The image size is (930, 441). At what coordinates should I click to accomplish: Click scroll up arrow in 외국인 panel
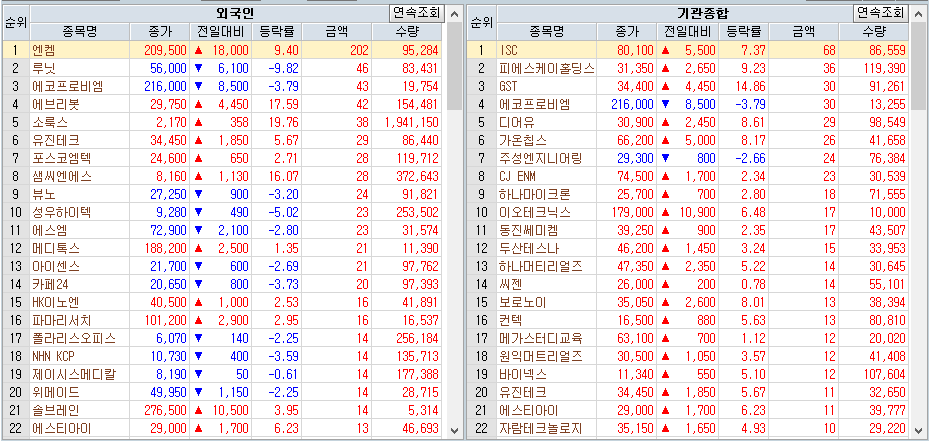click(x=454, y=14)
